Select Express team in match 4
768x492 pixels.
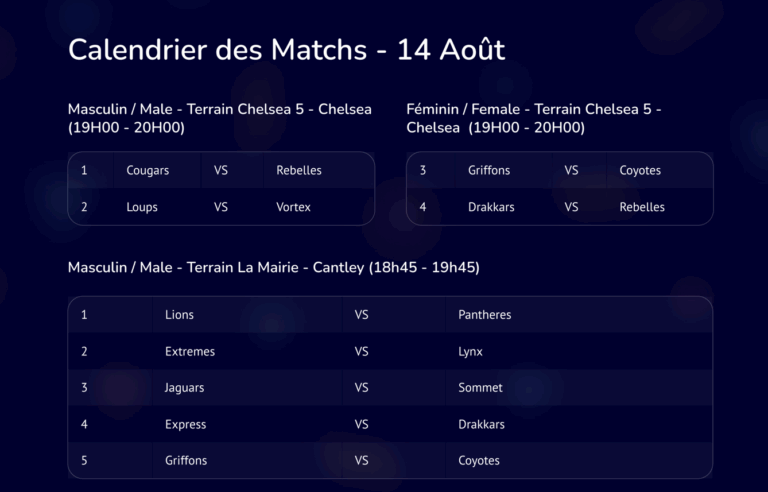click(186, 425)
